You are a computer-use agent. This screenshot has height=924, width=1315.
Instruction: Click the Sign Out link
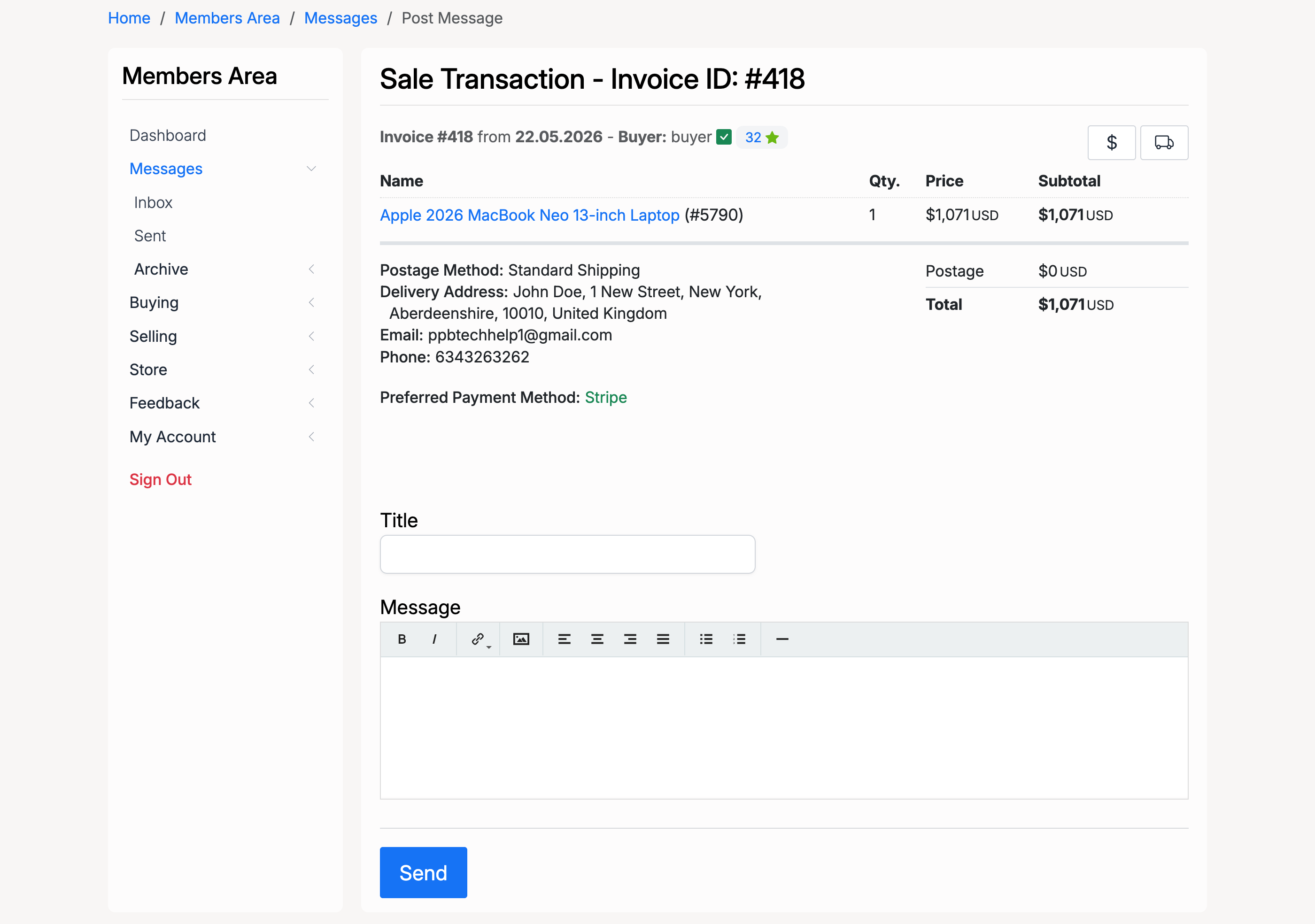(x=160, y=480)
